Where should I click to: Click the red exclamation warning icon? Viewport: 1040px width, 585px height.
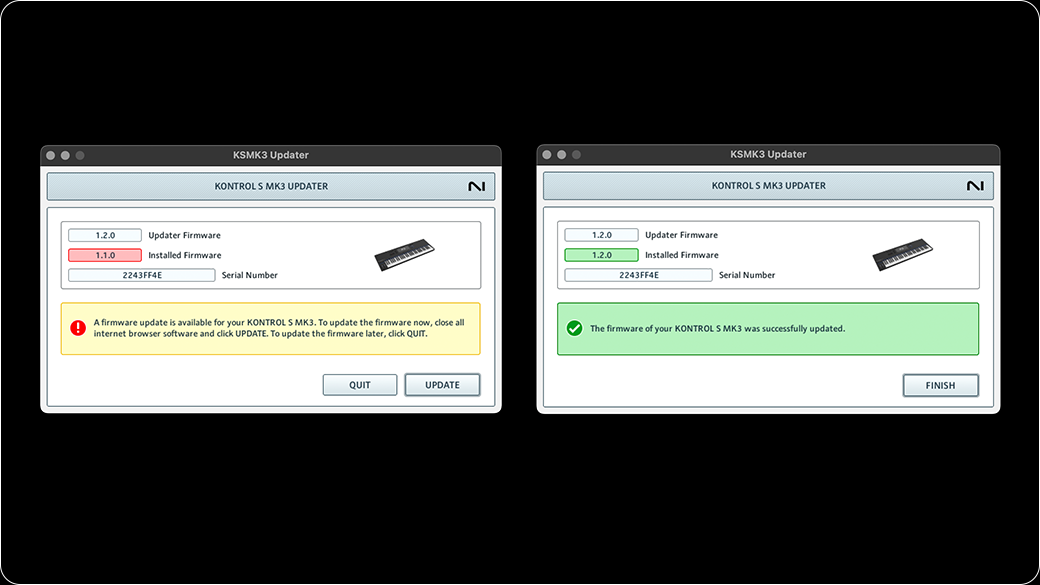(x=78, y=328)
